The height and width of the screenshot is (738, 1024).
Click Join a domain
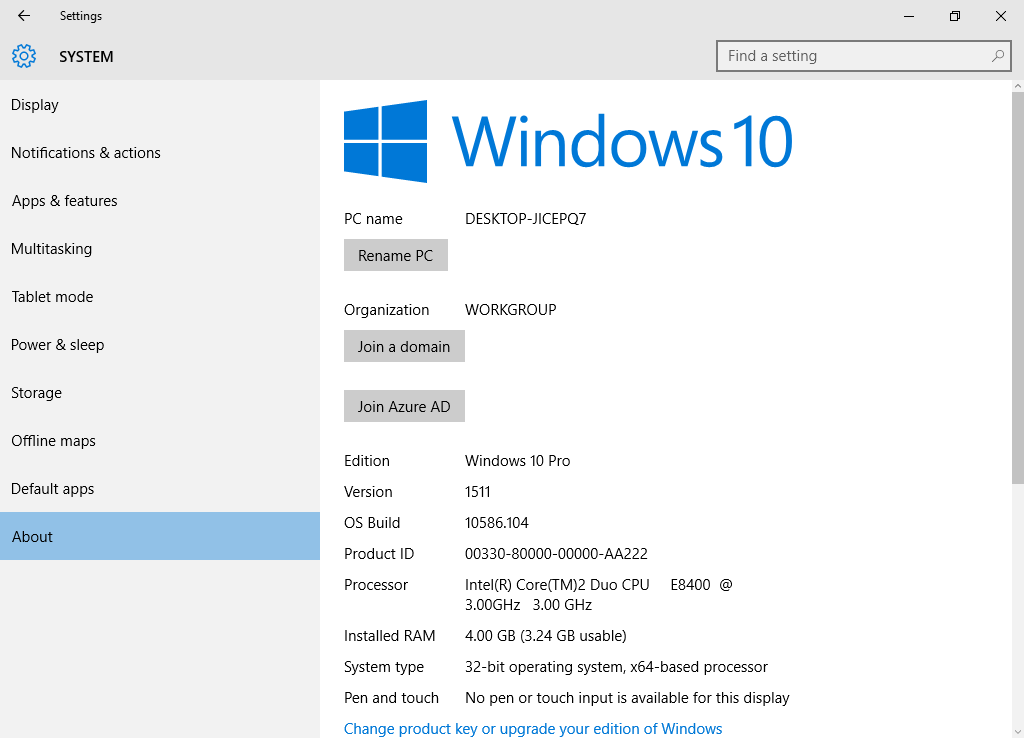click(x=404, y=346)
